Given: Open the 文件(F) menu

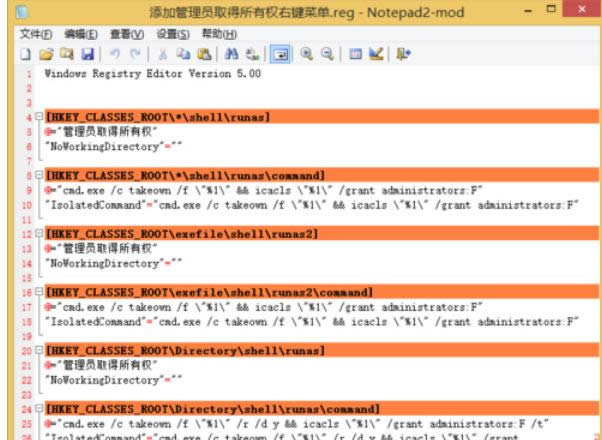Looking at the screenshot, I should (36, 34).
